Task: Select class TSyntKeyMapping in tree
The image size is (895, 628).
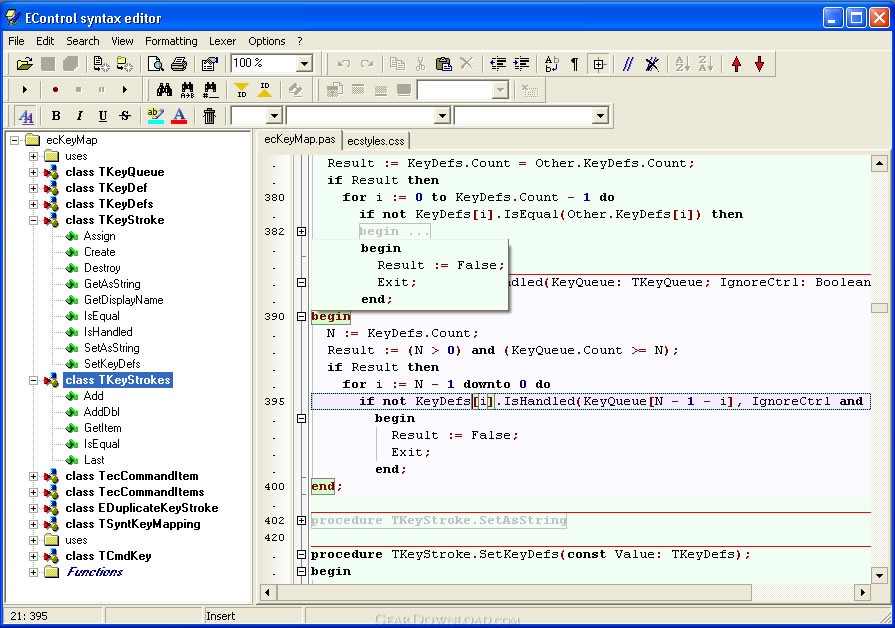Action: tap(132, 524)
